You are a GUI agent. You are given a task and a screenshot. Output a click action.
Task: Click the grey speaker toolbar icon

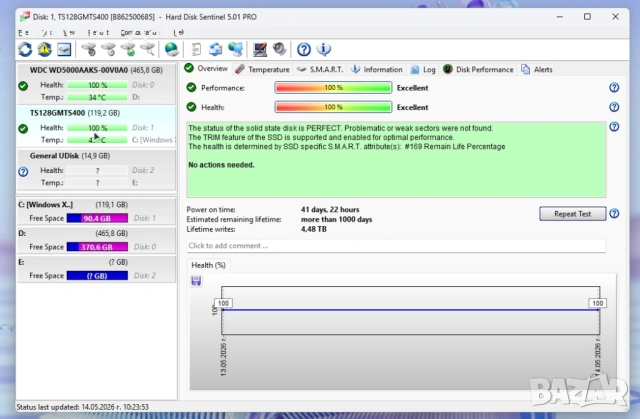click(x=280, y=49)
